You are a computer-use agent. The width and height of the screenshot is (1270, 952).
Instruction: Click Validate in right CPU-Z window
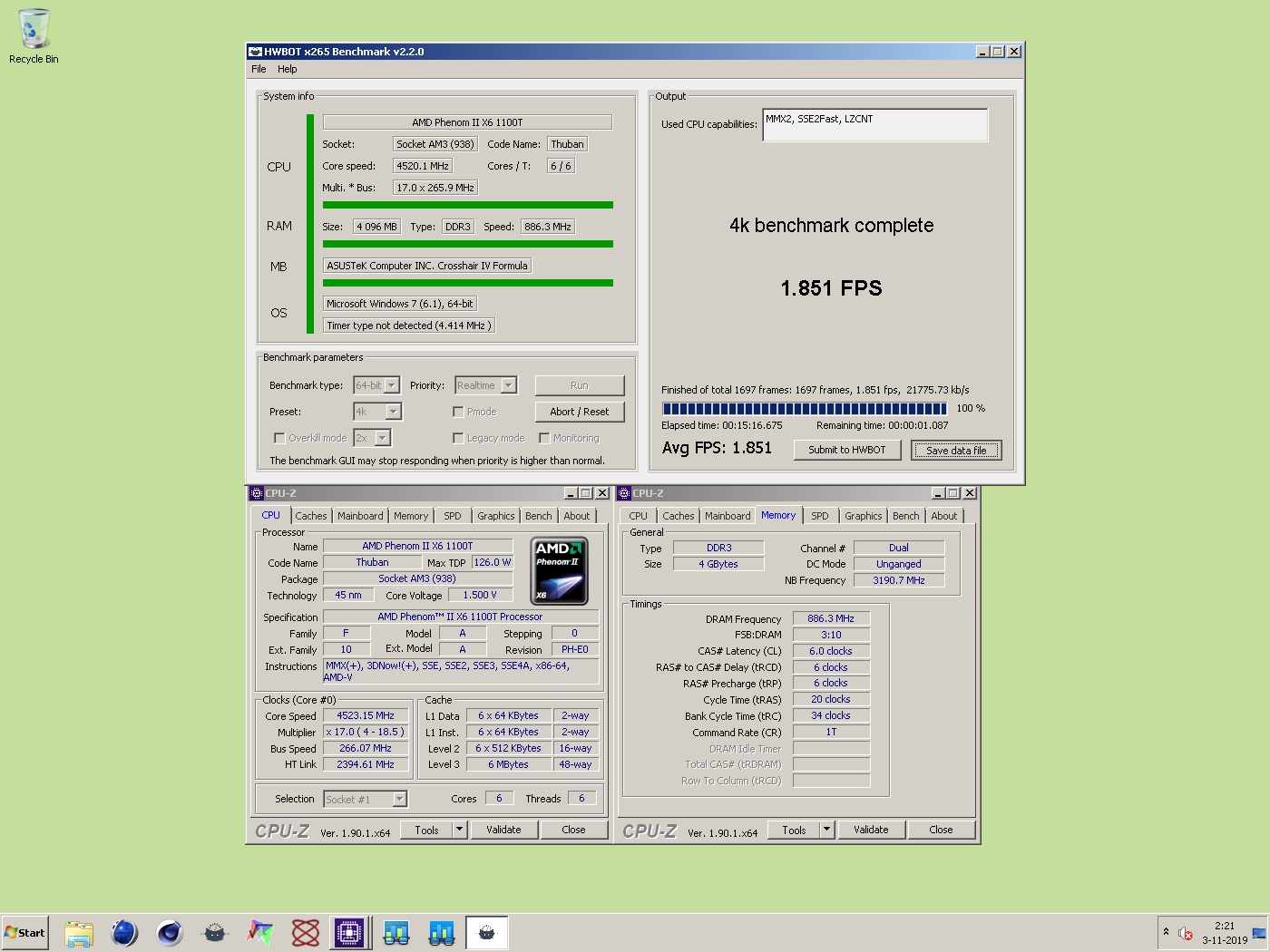point(871,830)
